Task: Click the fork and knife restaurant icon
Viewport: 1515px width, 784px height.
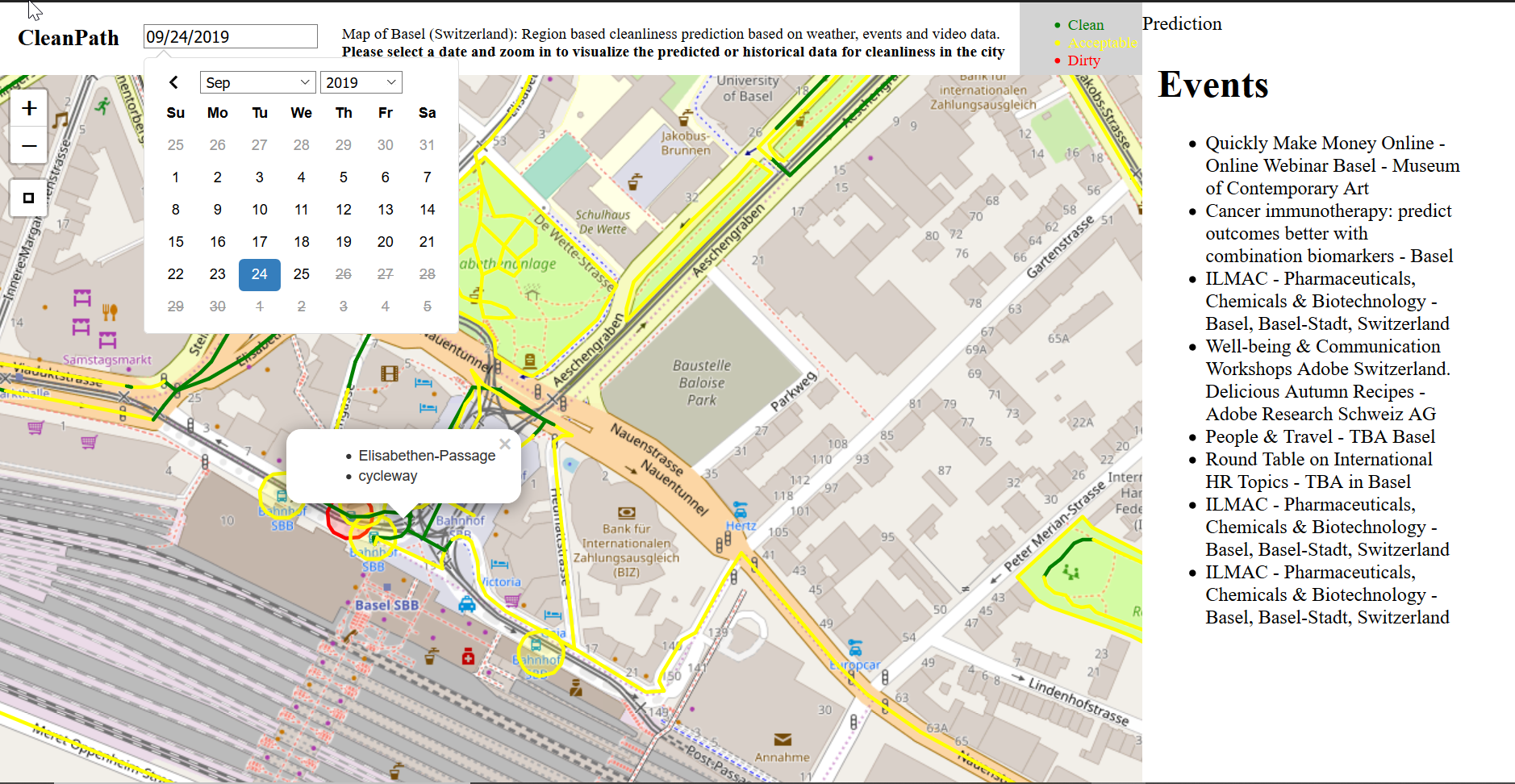Action: point(110,312)
